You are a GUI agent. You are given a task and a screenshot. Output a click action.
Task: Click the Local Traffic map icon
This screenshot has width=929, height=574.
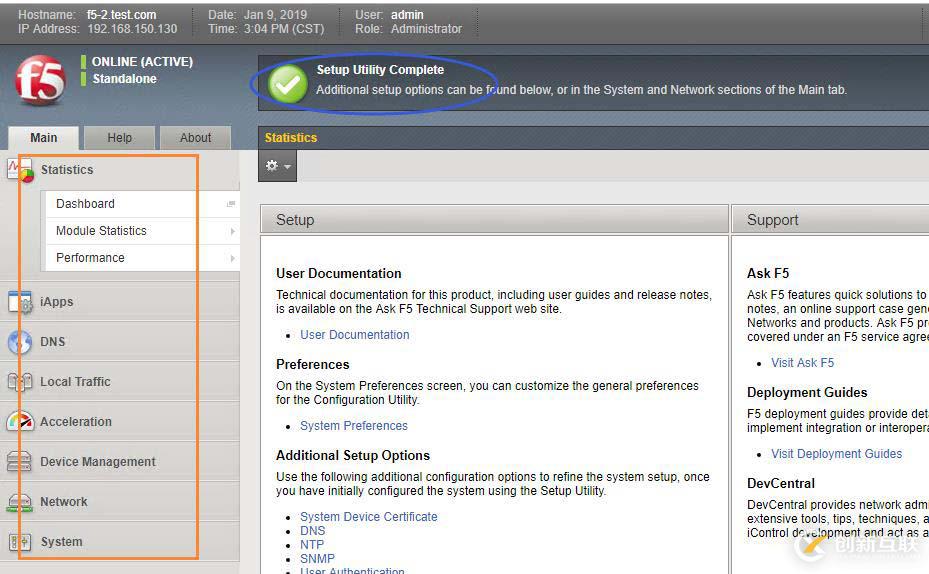tap(20, 382)
